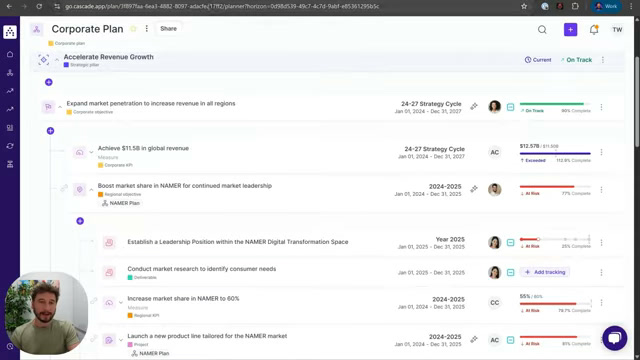Viewport: 640px width, 360px height.
Task: Open the TW user avatar menu
Action: click(617, 29)
